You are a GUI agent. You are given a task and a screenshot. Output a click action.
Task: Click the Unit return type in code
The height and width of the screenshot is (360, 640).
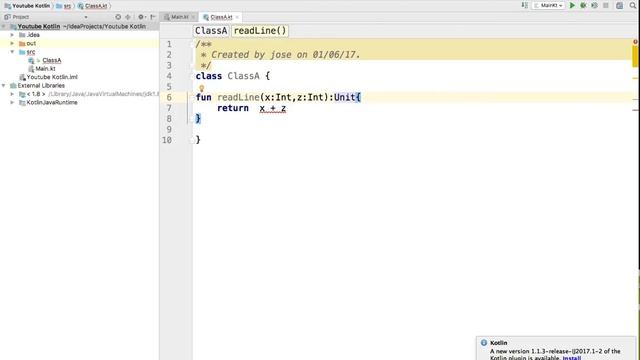pos(344,97)
